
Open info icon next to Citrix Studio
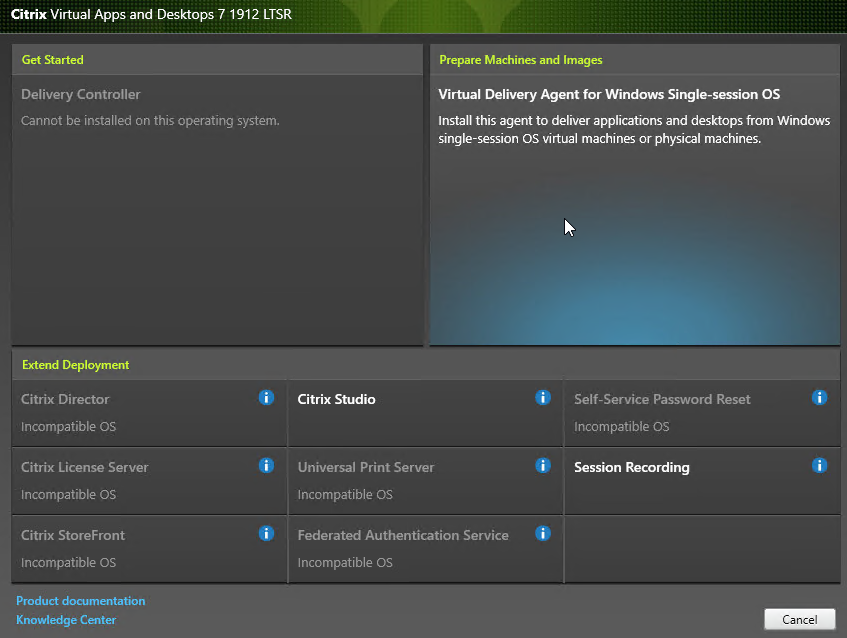[543, 398]
